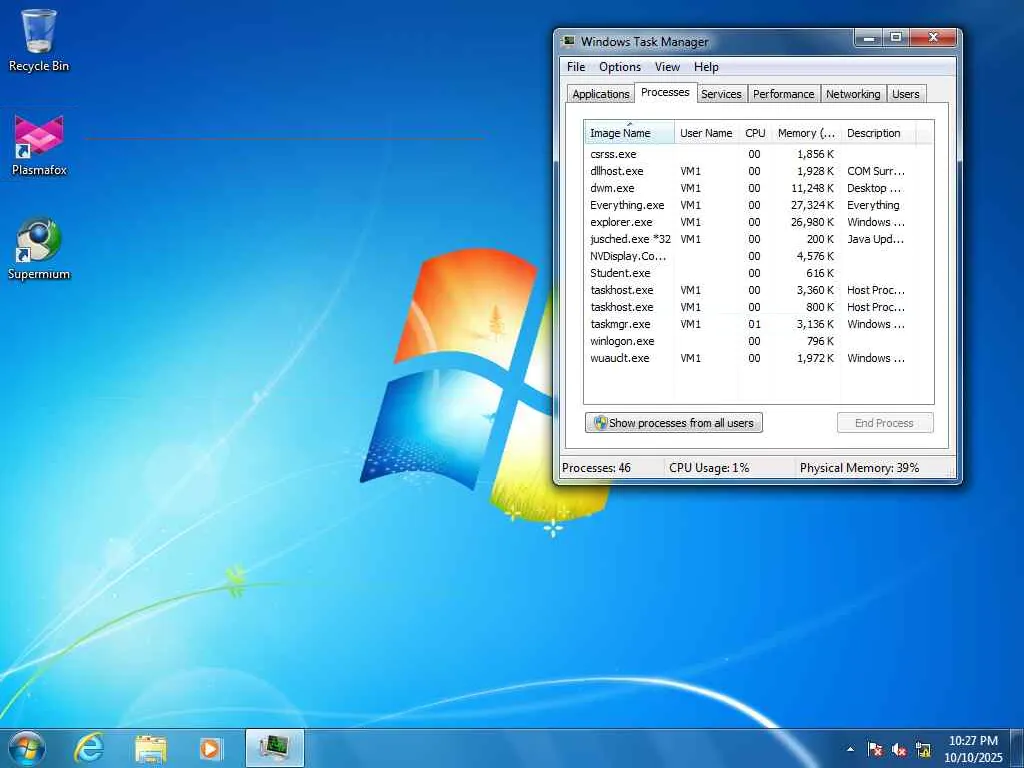Open the Help menu
Image resolution: width=1024 pixels, height=768 pixels.
point(706,67)
